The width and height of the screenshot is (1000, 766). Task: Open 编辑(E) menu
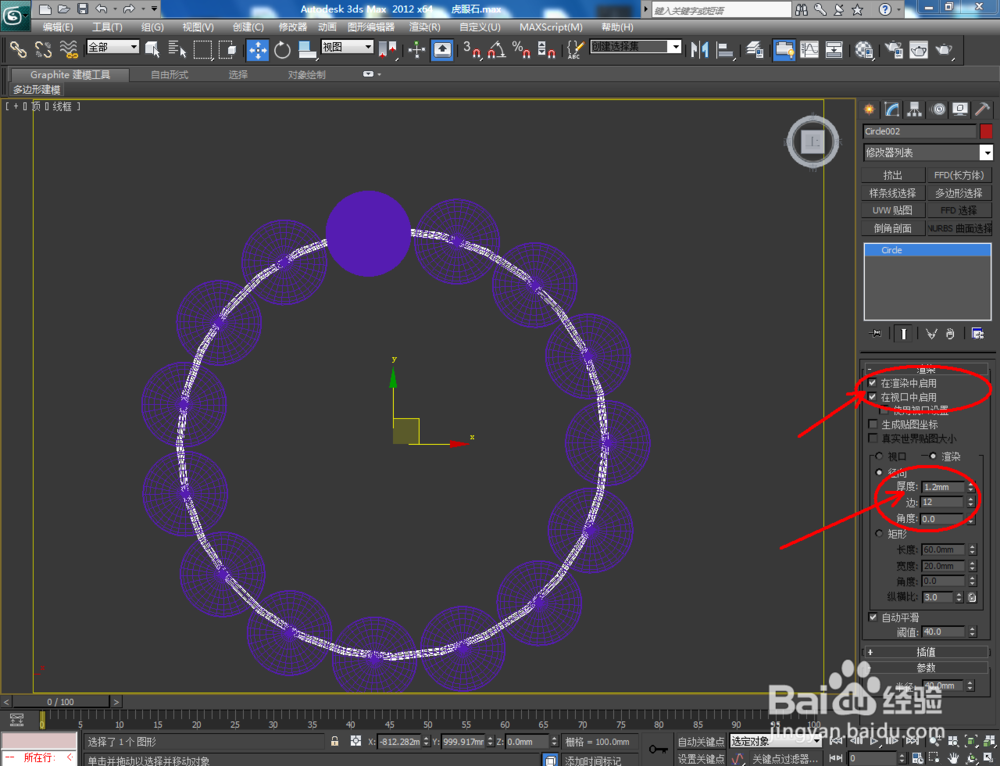(x=57, y=27)
